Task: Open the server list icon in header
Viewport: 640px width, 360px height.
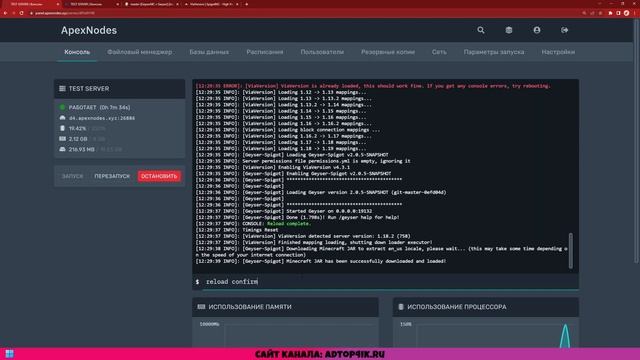Action: (x=509, y=30)
